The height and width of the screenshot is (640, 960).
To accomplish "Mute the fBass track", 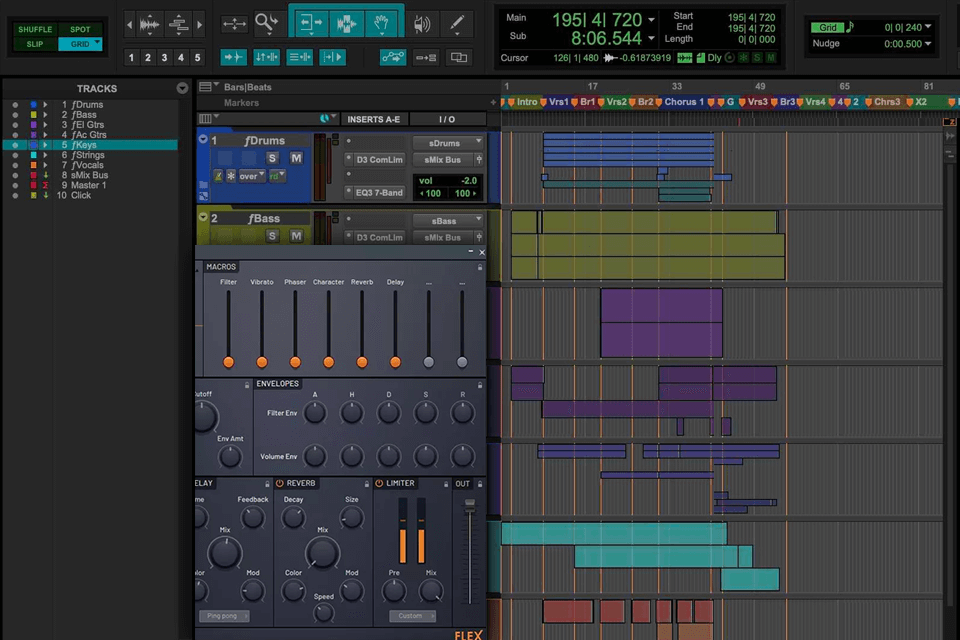I will point(296,236).
